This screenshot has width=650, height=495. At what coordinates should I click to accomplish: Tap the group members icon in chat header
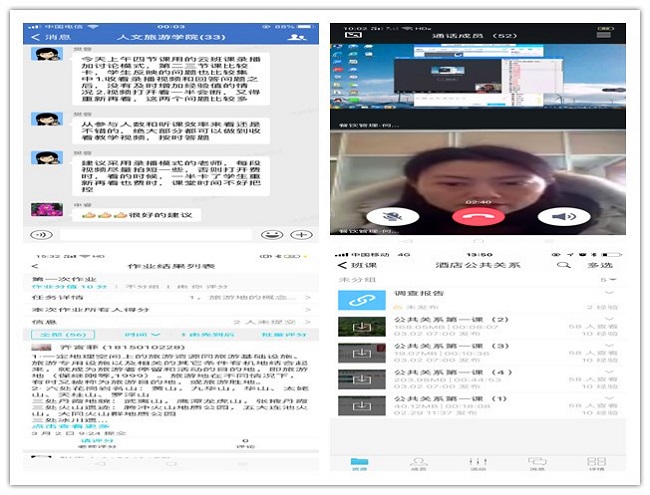(296, 37)
